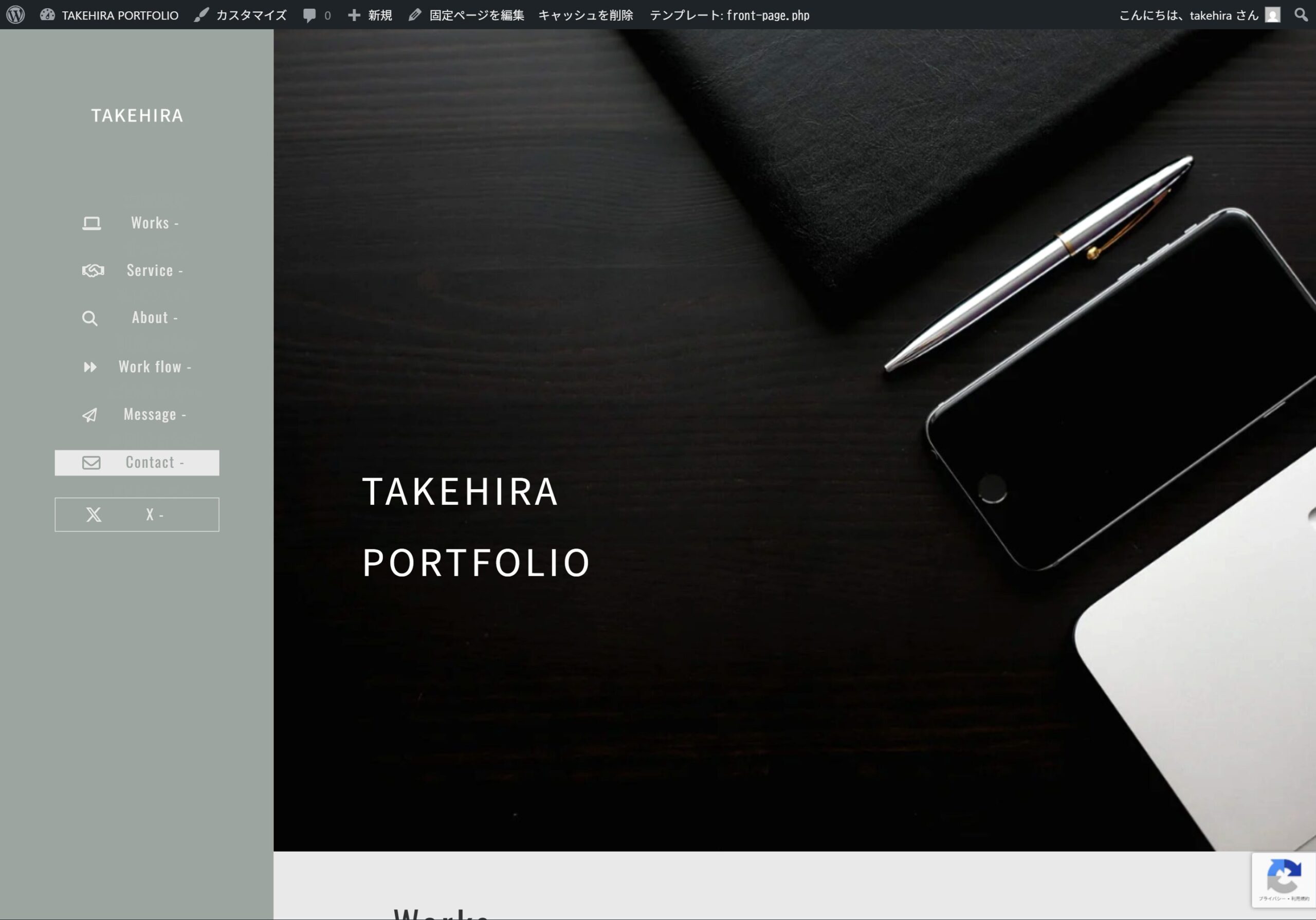Image resolution: width=1316 pixels, height=920 pixels.
Task: Click the user avatar icon
Action: (1272, 15)
